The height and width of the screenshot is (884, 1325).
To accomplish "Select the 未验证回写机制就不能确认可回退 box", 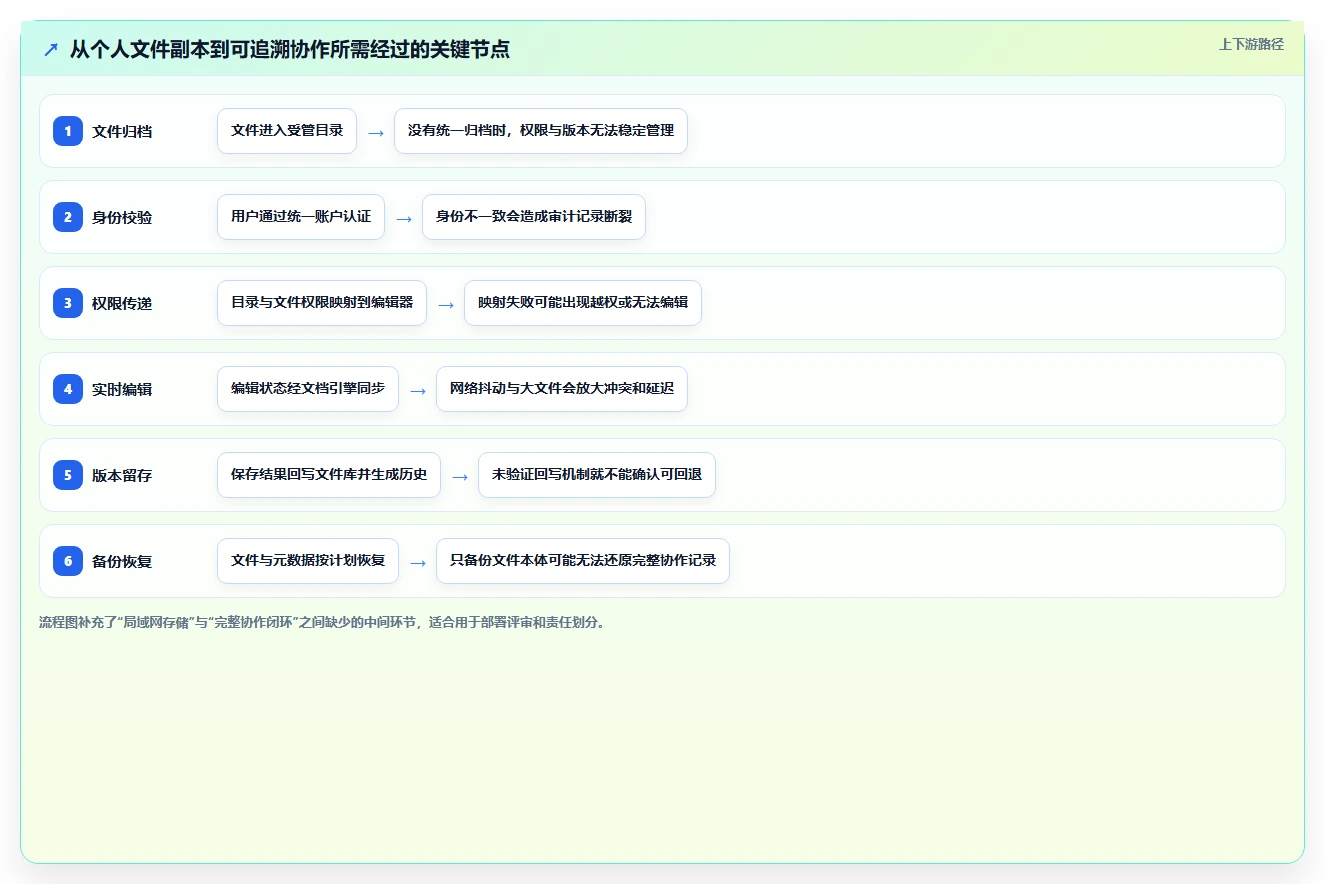I will click(597, 475).
